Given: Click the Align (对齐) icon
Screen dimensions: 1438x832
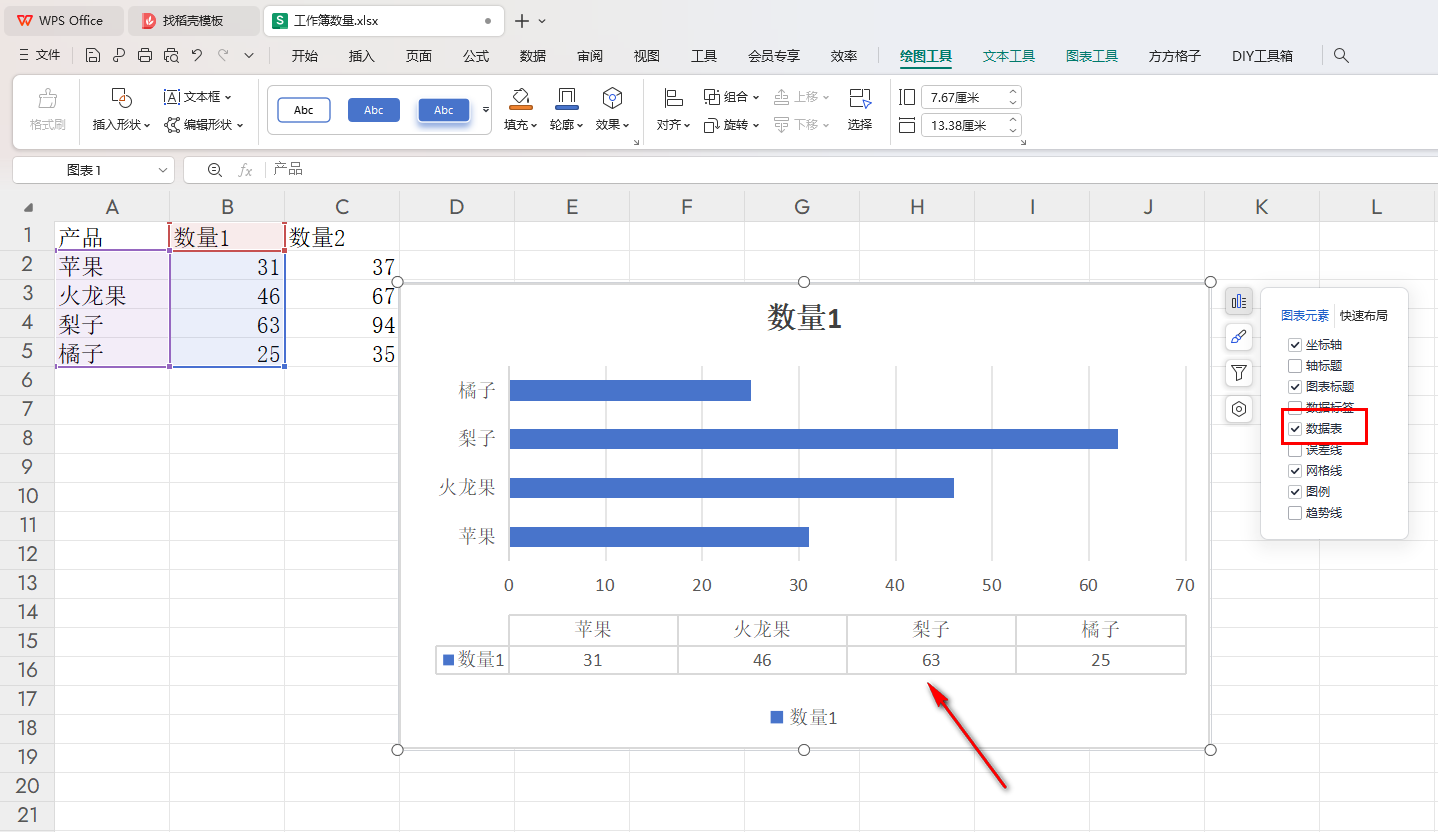Looking at the screenshot, I should coord(673,98).
